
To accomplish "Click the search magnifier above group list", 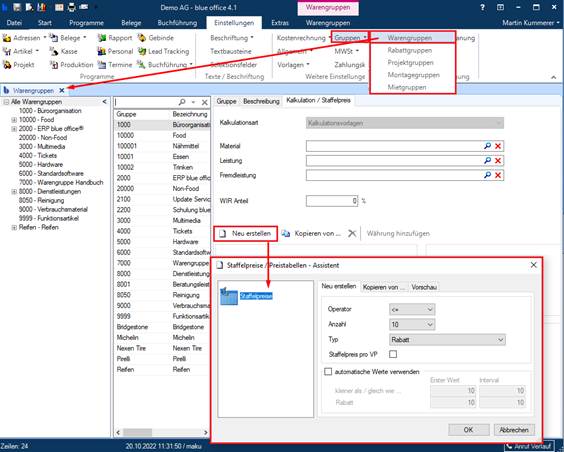I will pos(182,102).
